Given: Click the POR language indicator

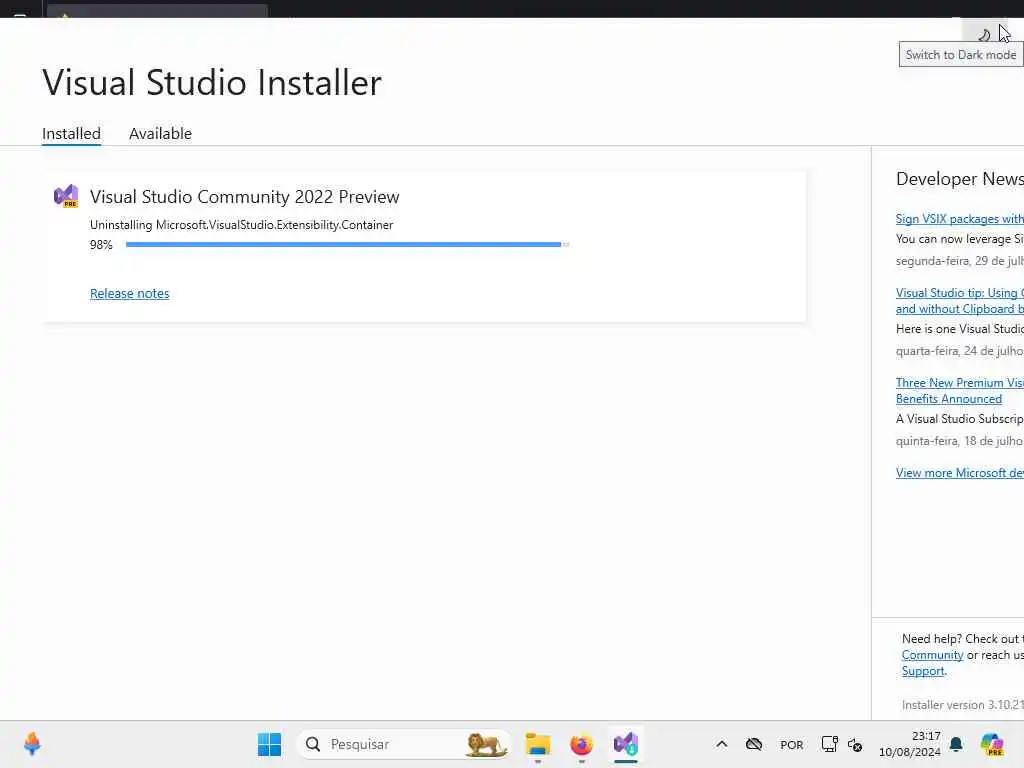Looking at the screenshot, I should 792,745.
